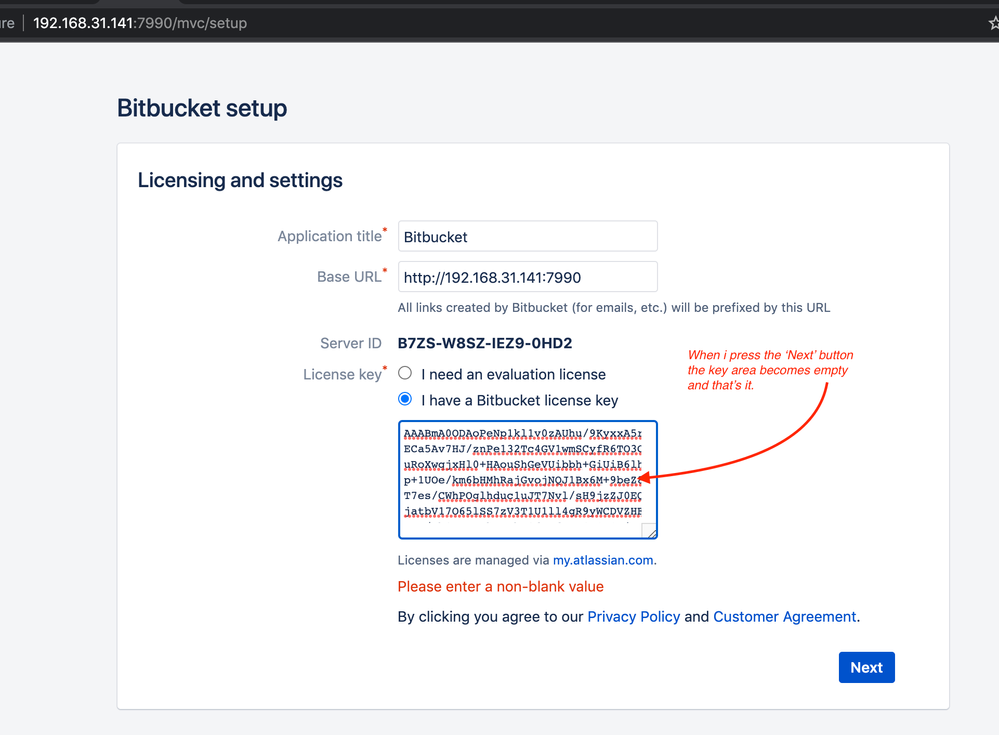Click the 'License key' label
999x735 pixels.
click(x=342, y=375)
